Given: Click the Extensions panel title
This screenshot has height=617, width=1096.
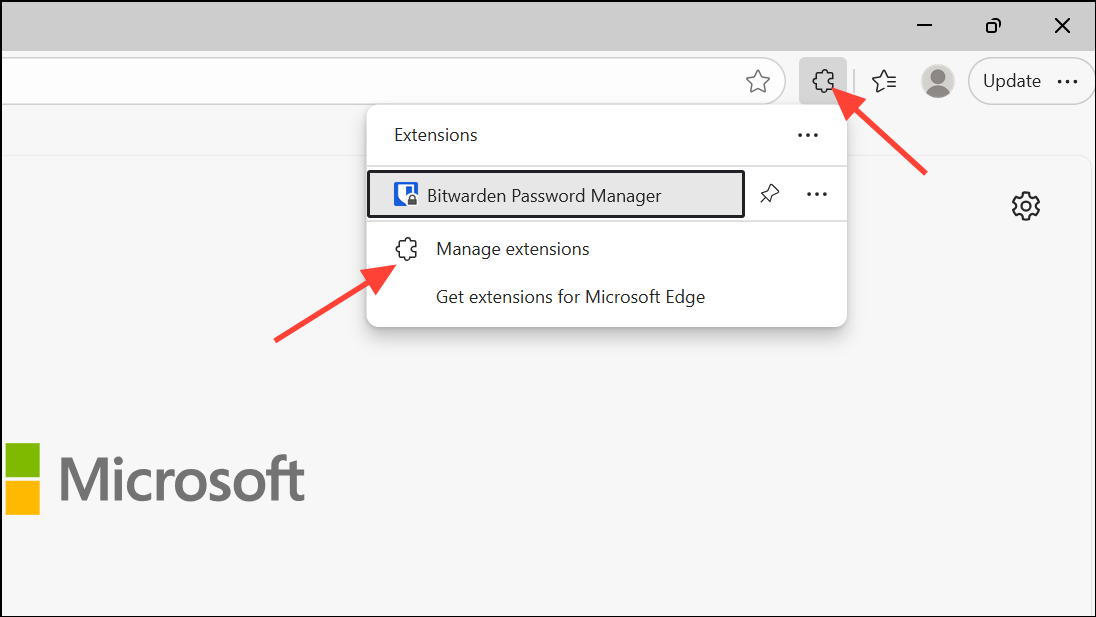Looking at the screenshot, I should click(435, 134).
